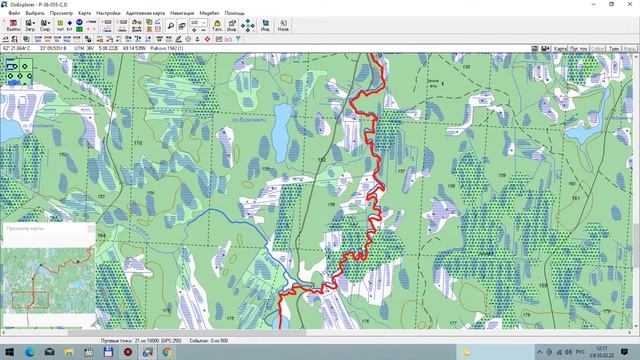Click the Инф. info toolbar icon

coord(231,25)
